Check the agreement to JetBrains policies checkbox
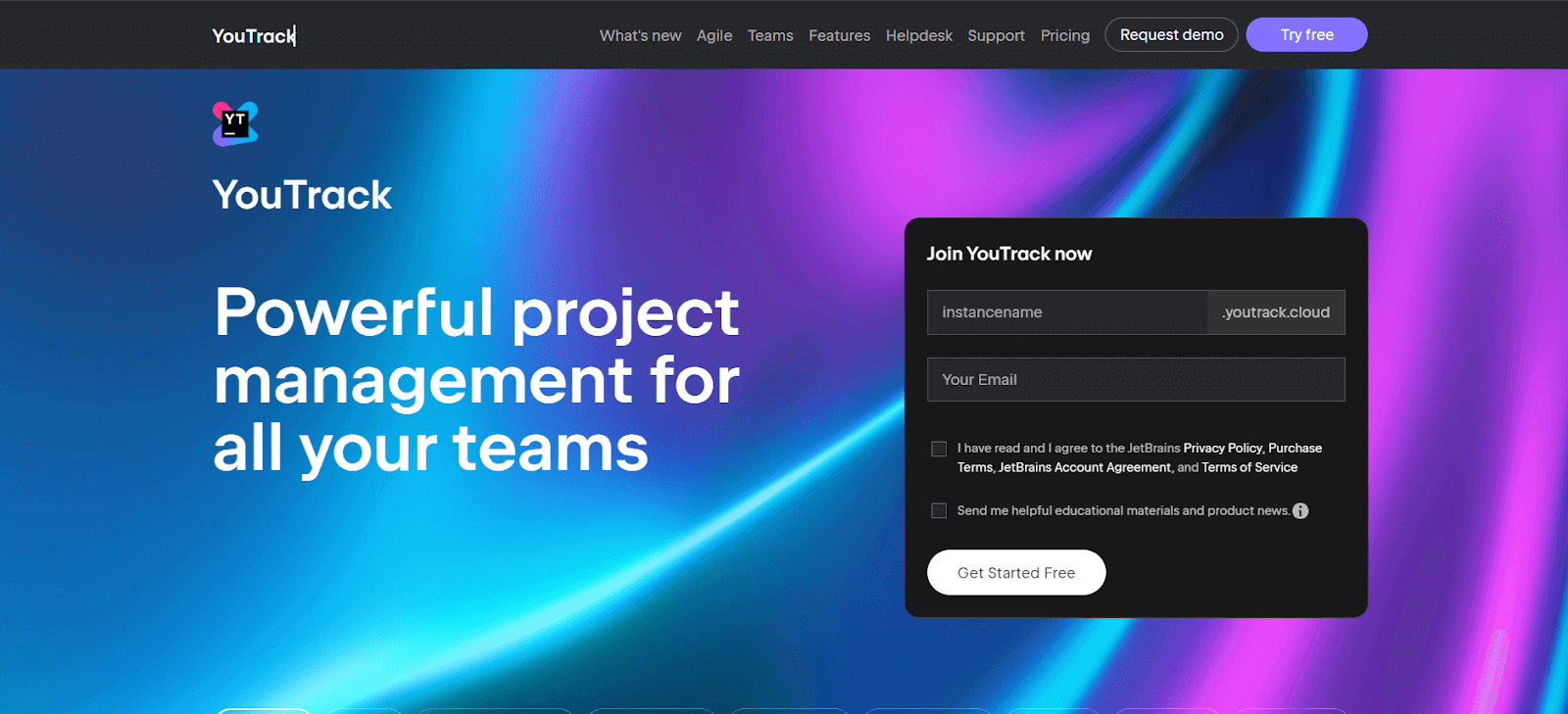The height and width of the screenshot is (714, 1568). (939, 449)
